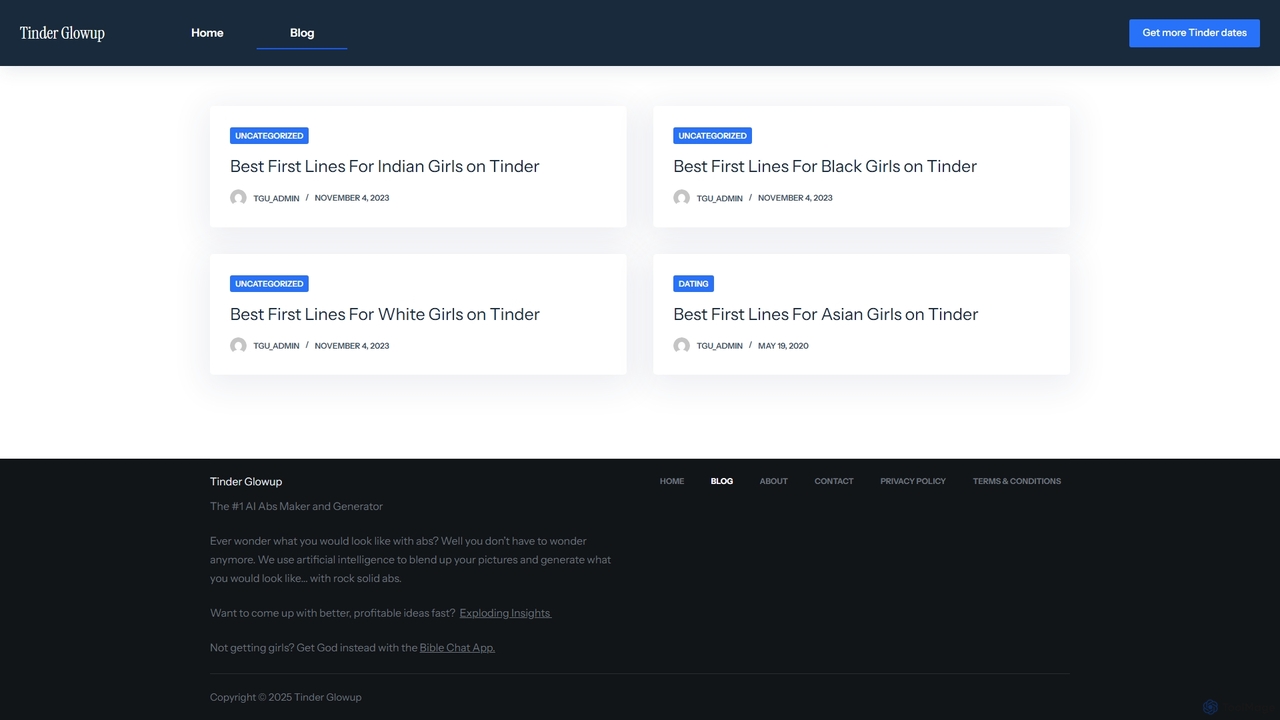Click author avatar on Asian Girls post
The height and width of the screenshot is (720, 1280).
pyautogui.click(x=681, y=346)
